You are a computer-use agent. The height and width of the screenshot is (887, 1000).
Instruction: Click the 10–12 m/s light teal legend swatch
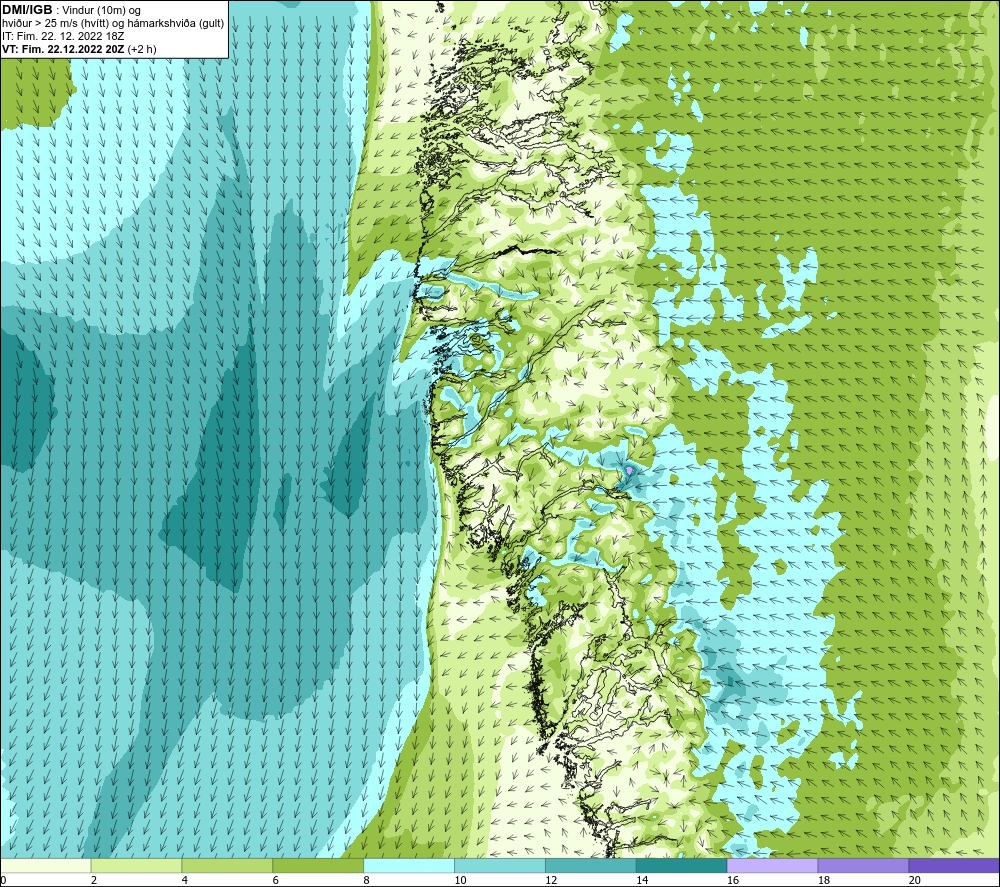pos(499,865)
